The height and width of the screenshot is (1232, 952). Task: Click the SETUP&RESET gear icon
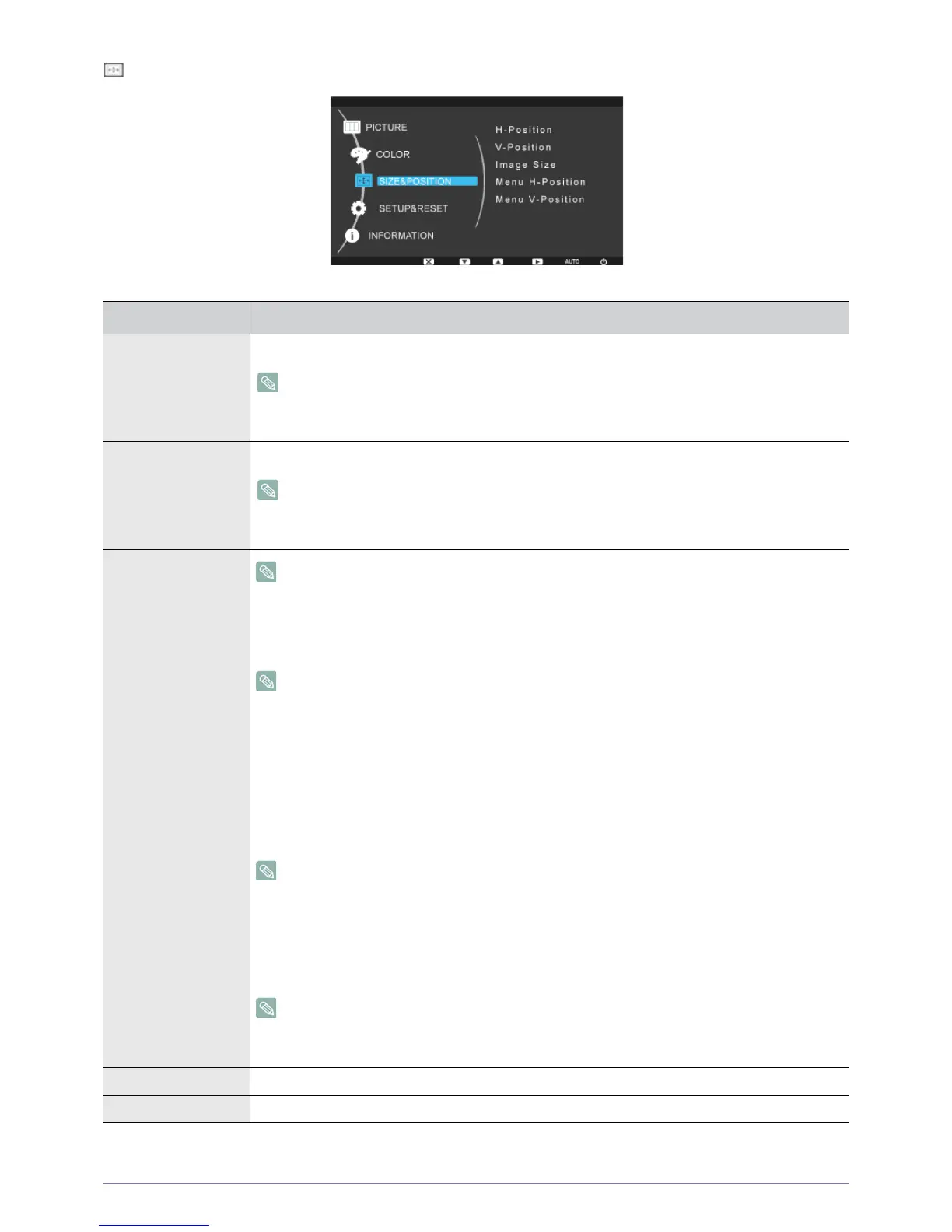tap(359, 208)
